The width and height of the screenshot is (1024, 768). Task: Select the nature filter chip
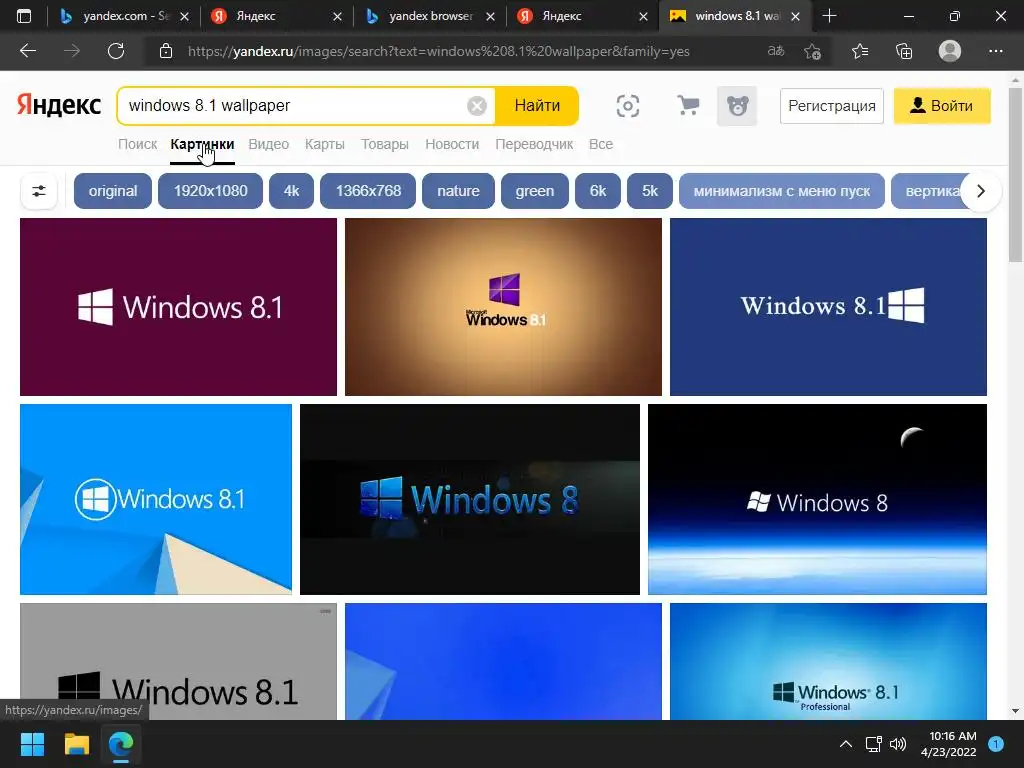(x=458, y=191)
